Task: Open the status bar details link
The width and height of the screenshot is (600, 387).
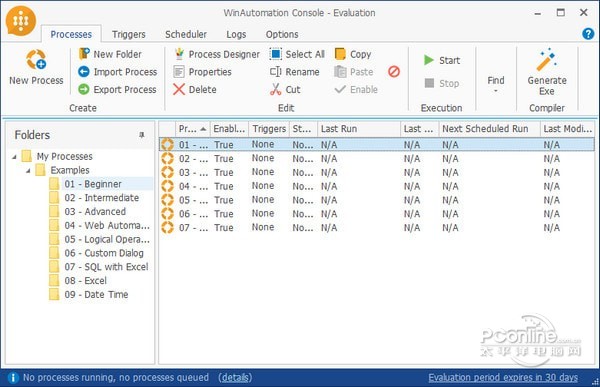Action: 235,377
